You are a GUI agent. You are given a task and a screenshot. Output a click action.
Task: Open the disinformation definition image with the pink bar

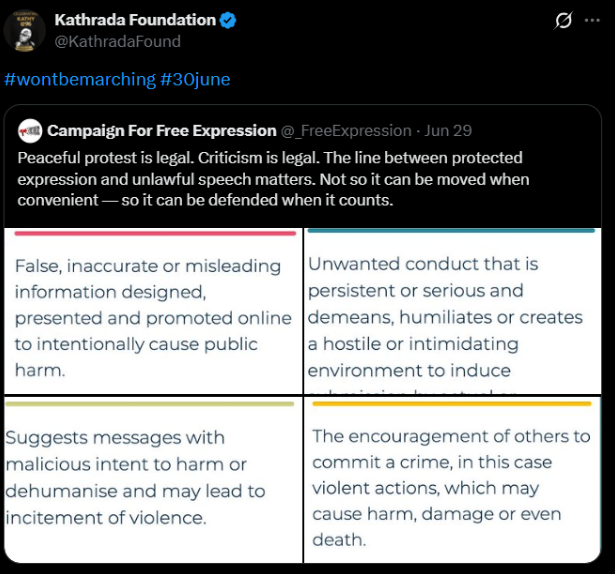tap(153, 311)
